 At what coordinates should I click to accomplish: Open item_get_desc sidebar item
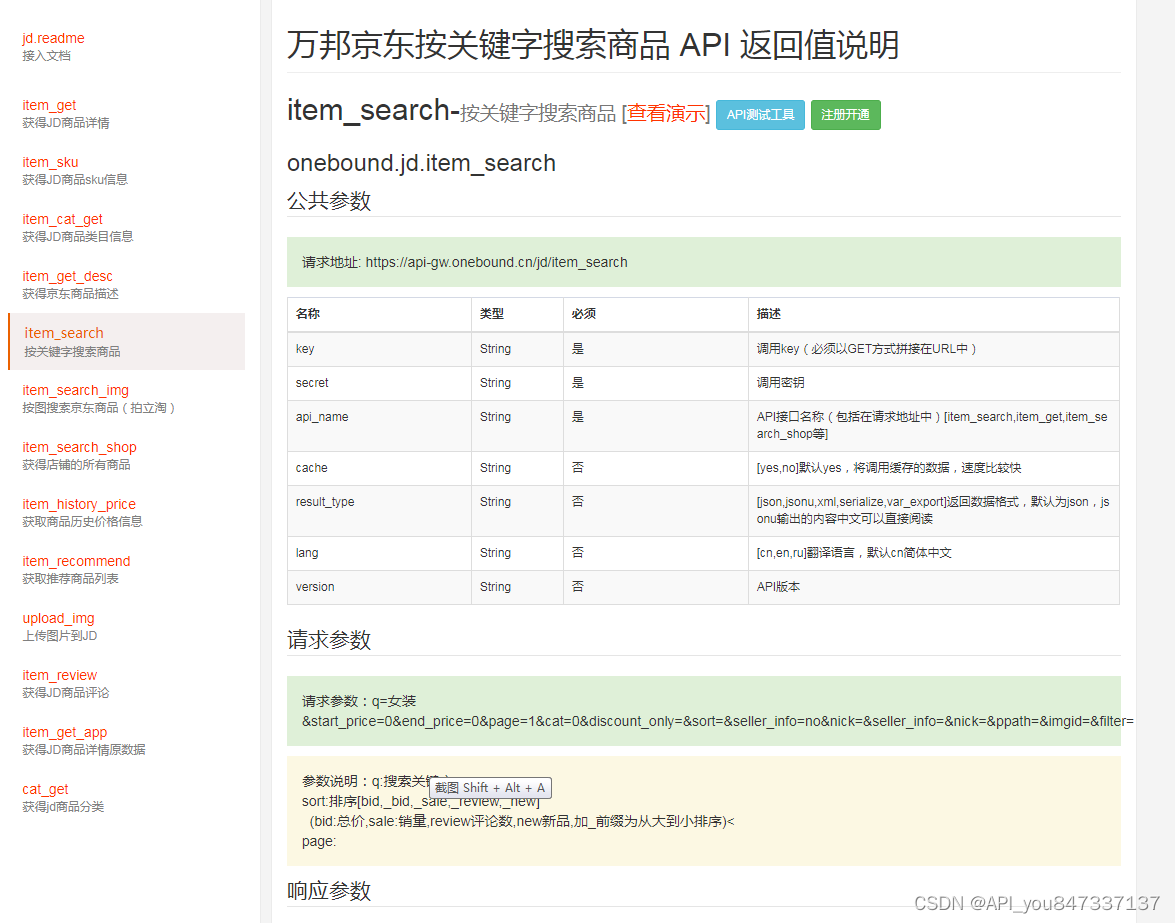coord(67,276)
